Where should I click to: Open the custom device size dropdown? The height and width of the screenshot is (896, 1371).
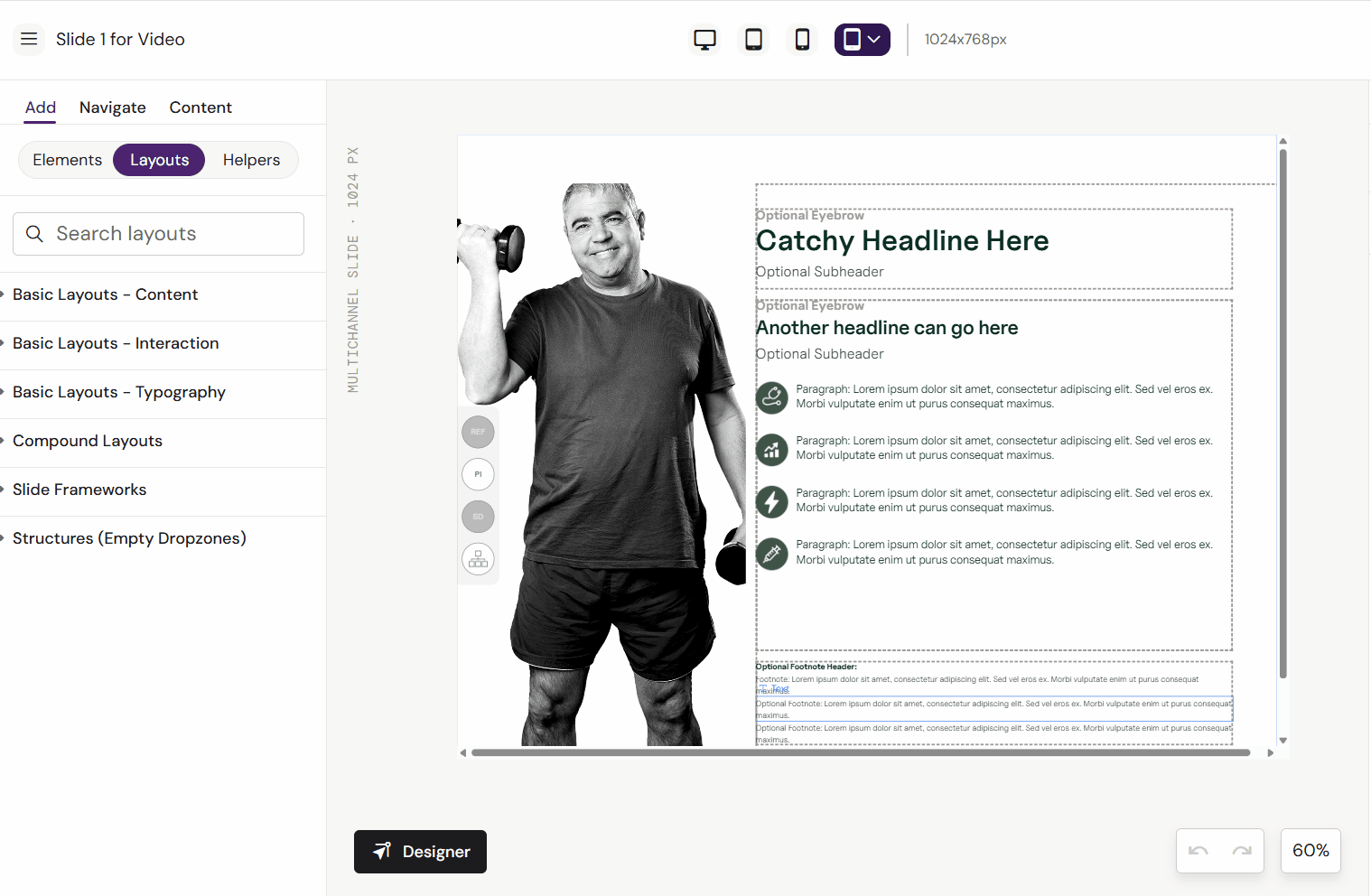[863, 40]
